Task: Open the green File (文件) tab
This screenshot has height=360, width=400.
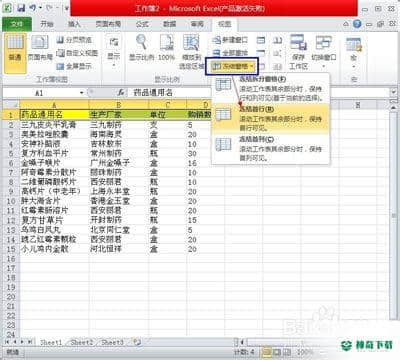Action: pyautogui.click(x=17, y=24)
